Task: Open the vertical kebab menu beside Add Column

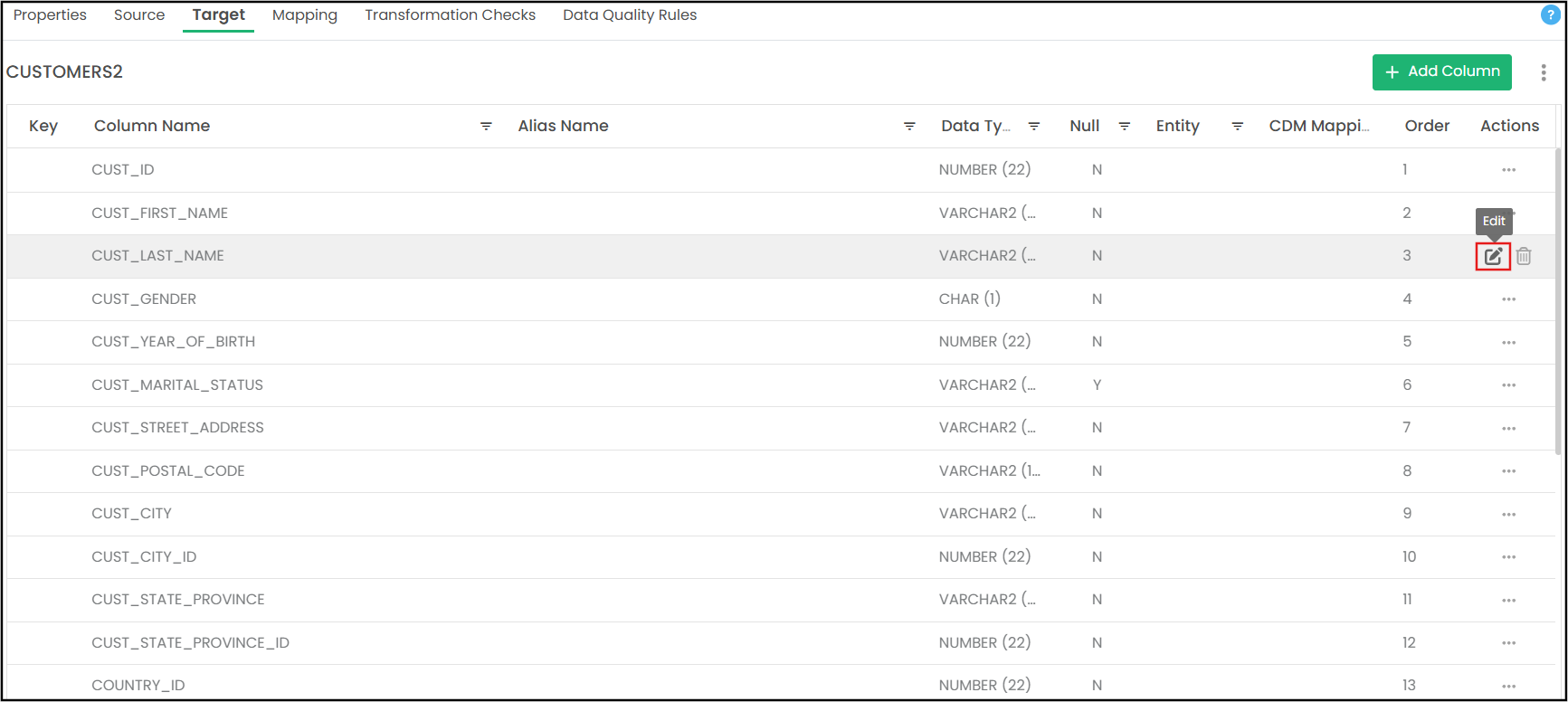Action: pyautogui.click(x=1544, y=72)
